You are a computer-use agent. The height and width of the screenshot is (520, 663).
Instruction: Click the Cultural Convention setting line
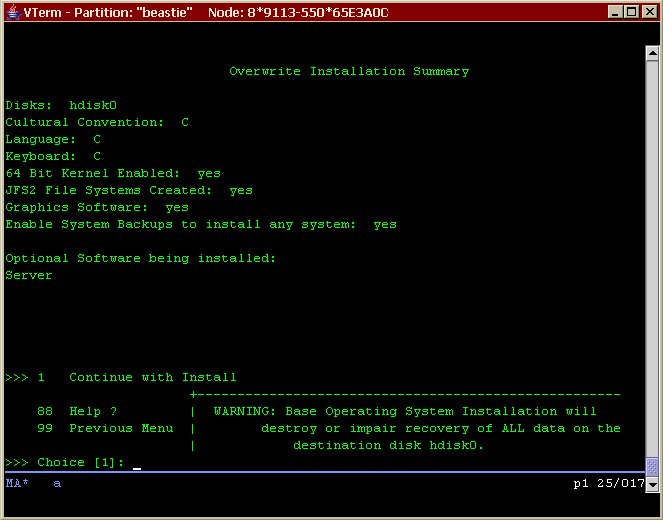pos(97,123)
